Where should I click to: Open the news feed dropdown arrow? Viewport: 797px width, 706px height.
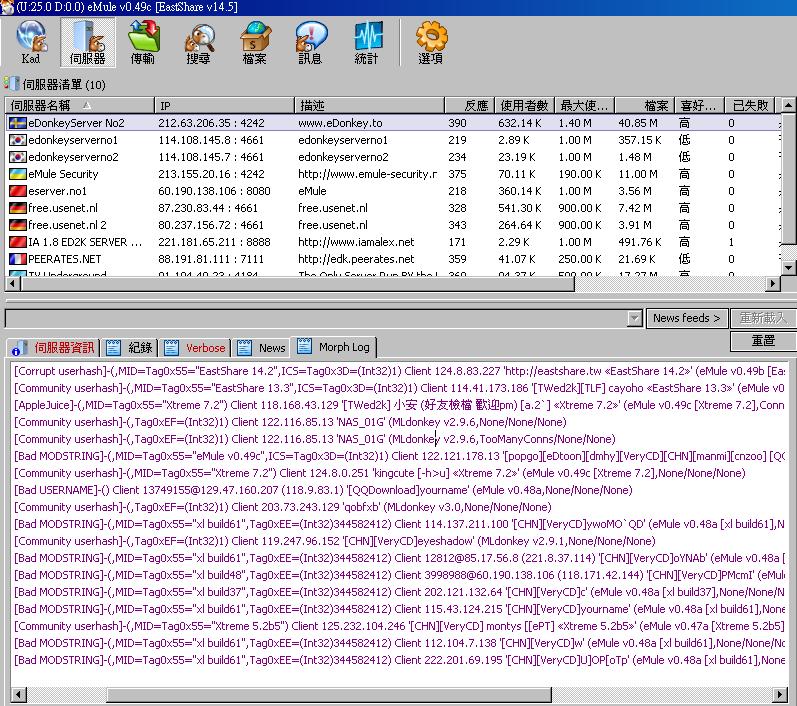(x=634, y=319)
